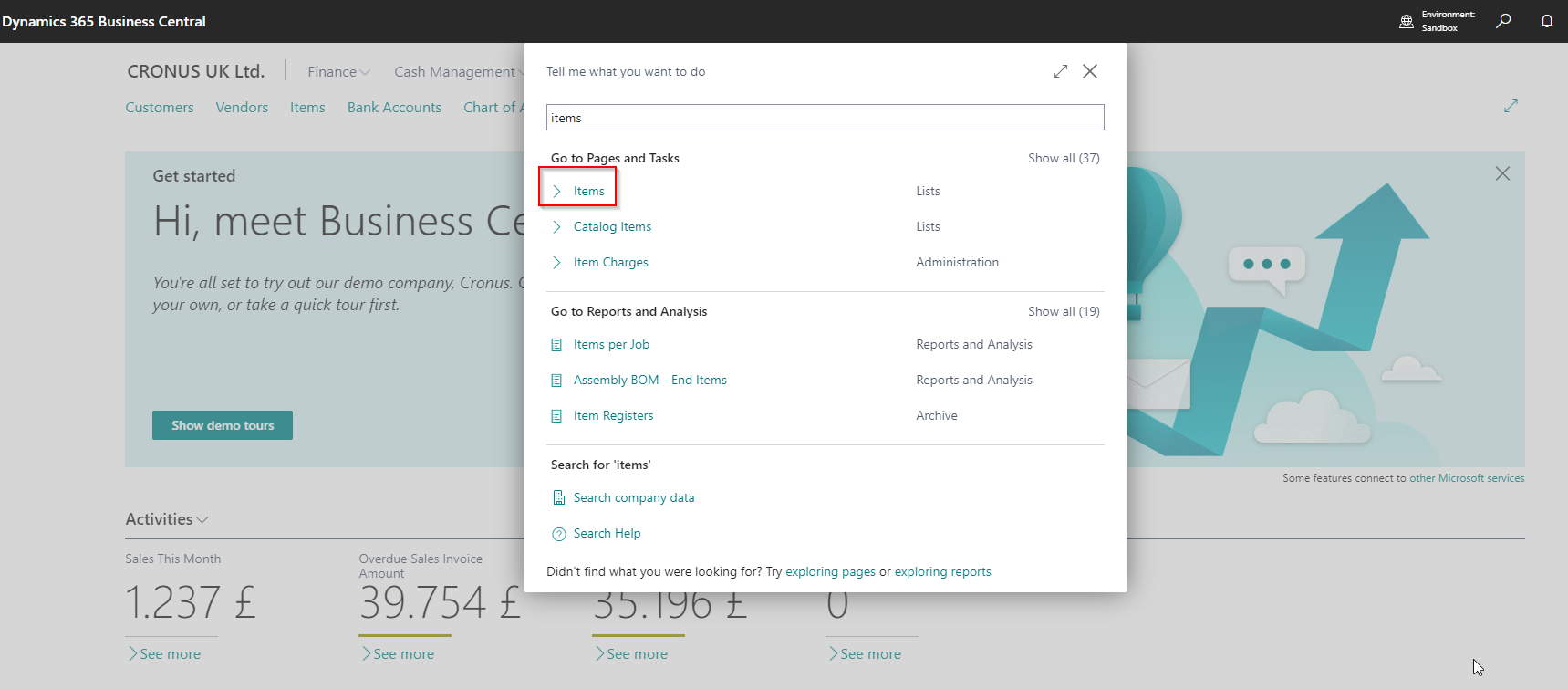
Task: Expand the Tell Me dialog to full size
Action: click(x=1061, y=71)
